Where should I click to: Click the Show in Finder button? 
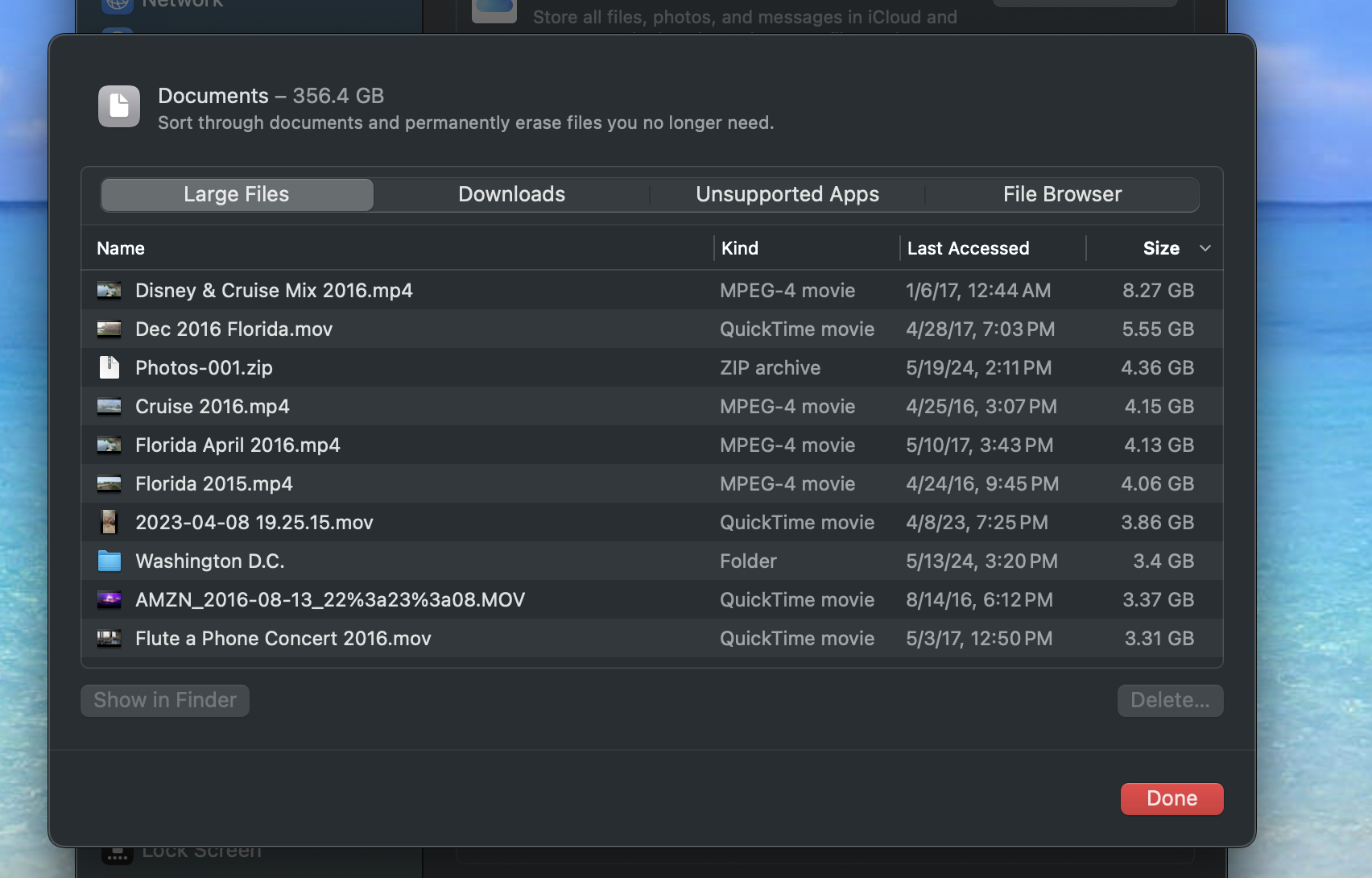pos(165,700)
